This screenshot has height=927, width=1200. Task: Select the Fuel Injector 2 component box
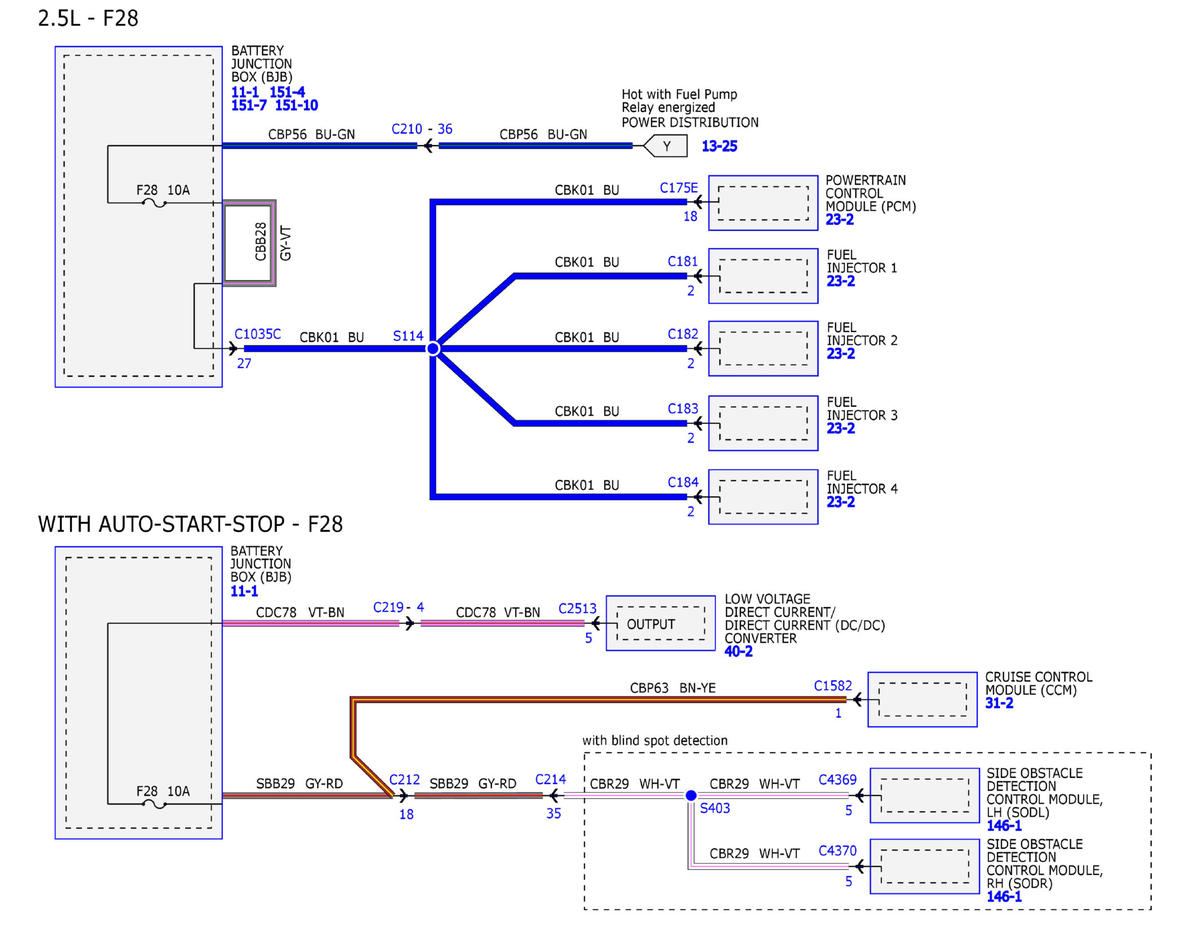[763, 348]
